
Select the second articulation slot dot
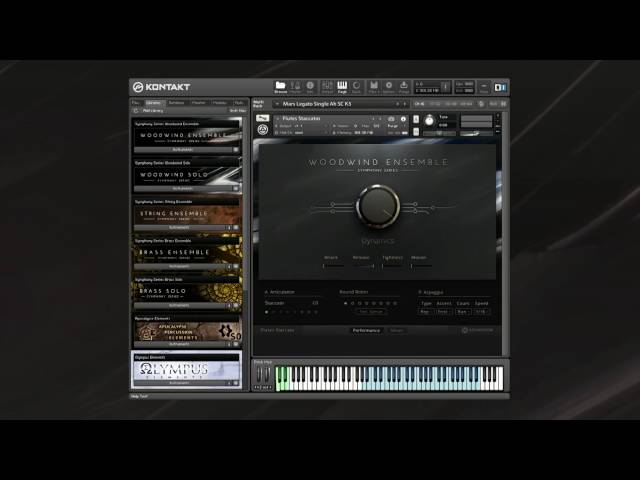(x=274, y=312)
